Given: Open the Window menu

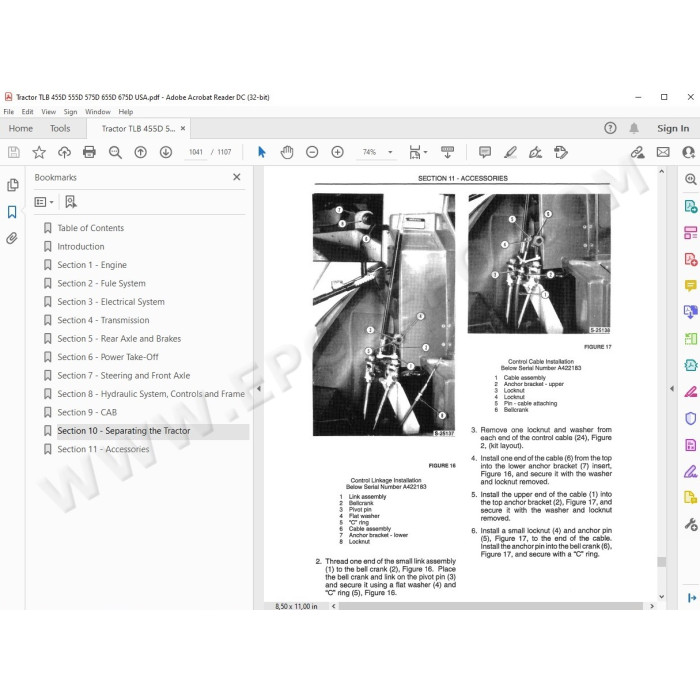Looking at the screenshot, I should (98, 112).
